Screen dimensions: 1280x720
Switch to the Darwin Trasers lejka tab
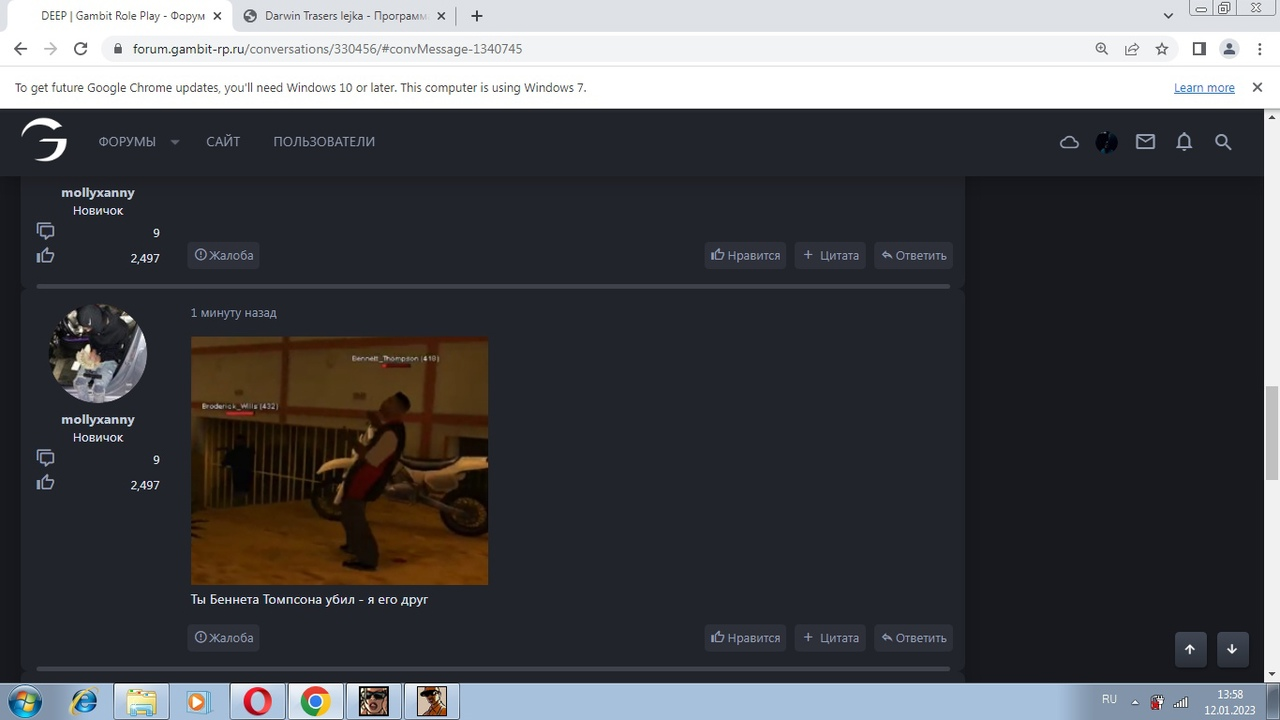click(x=346, y=16)
